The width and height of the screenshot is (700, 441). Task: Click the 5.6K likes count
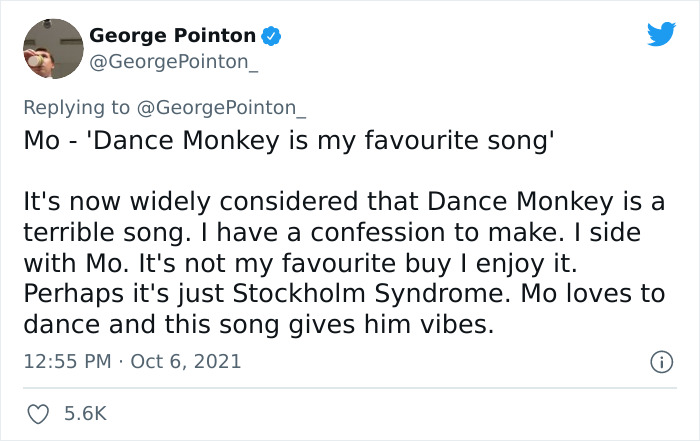pyautogui.click(x=87, y=413)
